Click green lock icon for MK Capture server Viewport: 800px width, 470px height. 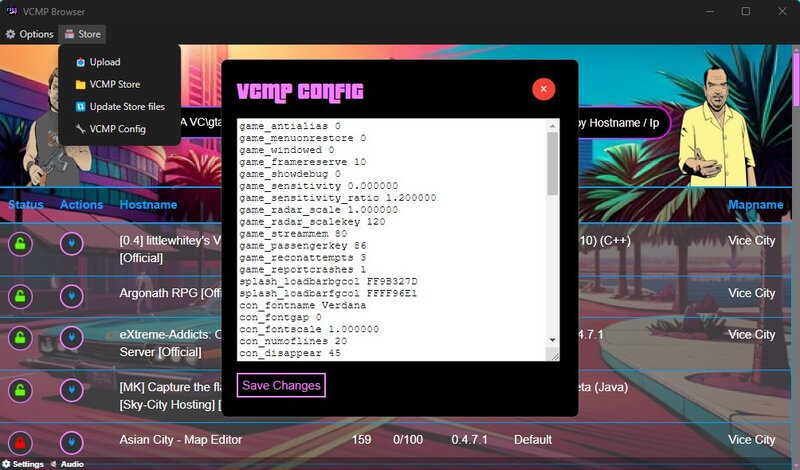[20, 390]
